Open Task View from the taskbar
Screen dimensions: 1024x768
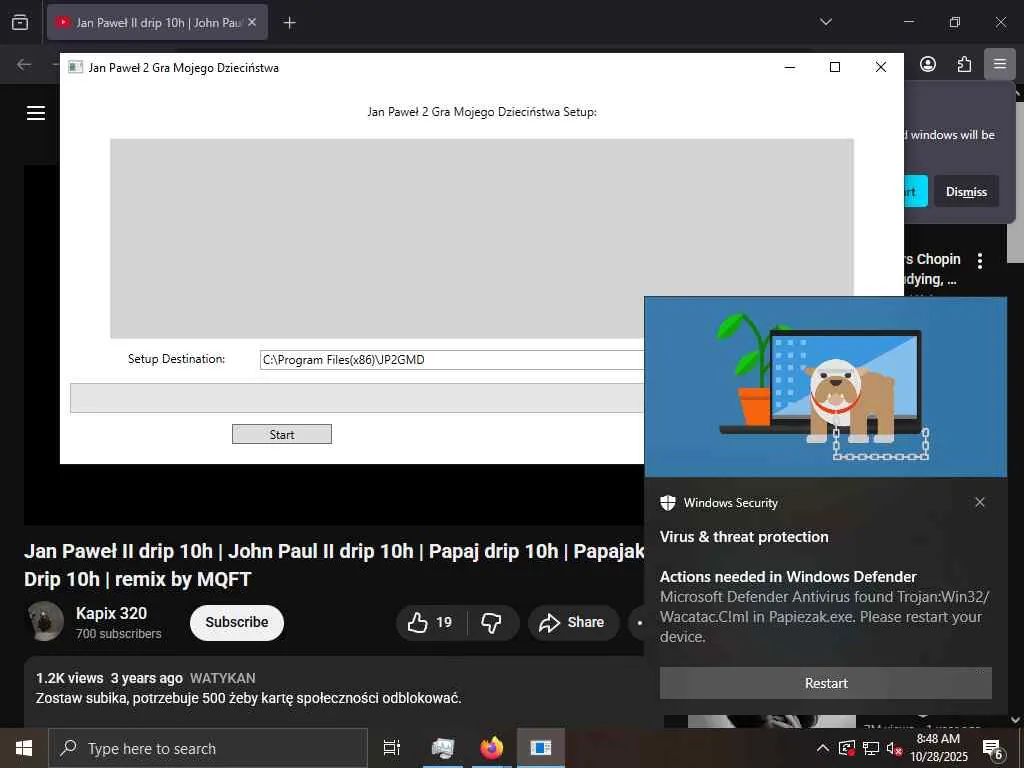(391, 748)
